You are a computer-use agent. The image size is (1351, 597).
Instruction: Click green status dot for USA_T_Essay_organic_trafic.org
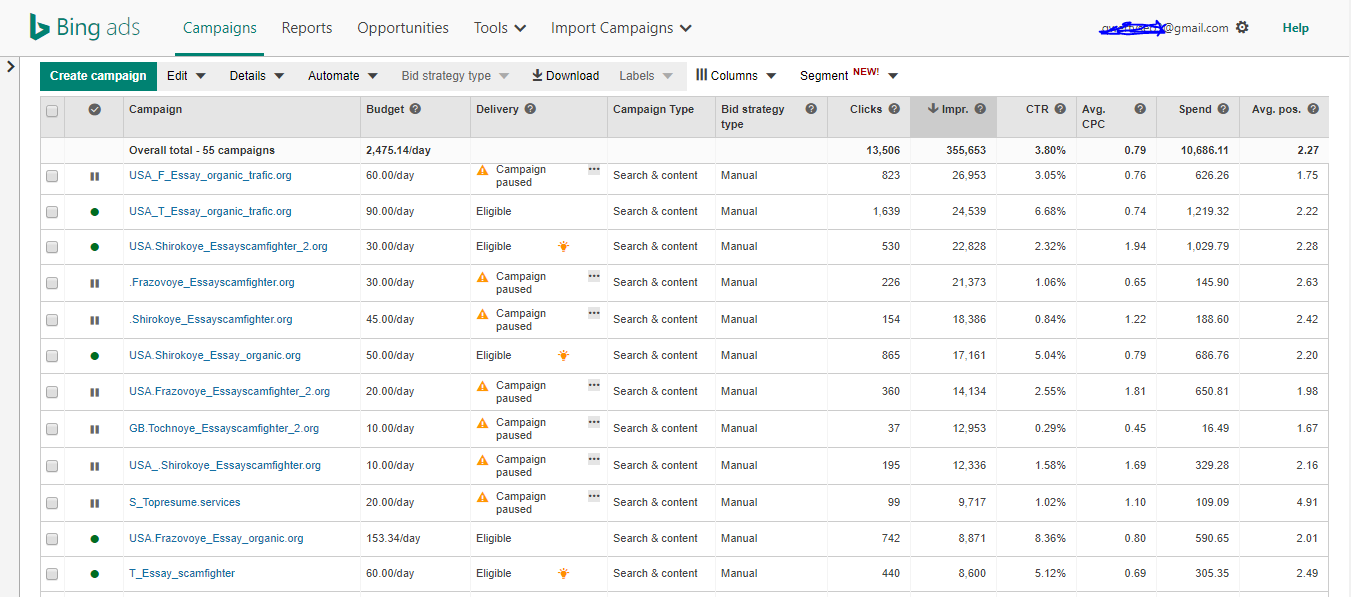coord(95,212)
